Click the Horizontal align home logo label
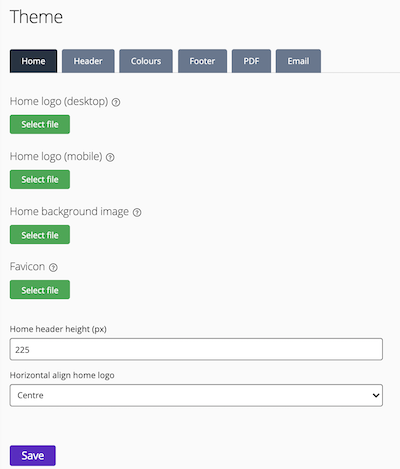This screenshot has width=400, height=469. [x=62, y=375]
